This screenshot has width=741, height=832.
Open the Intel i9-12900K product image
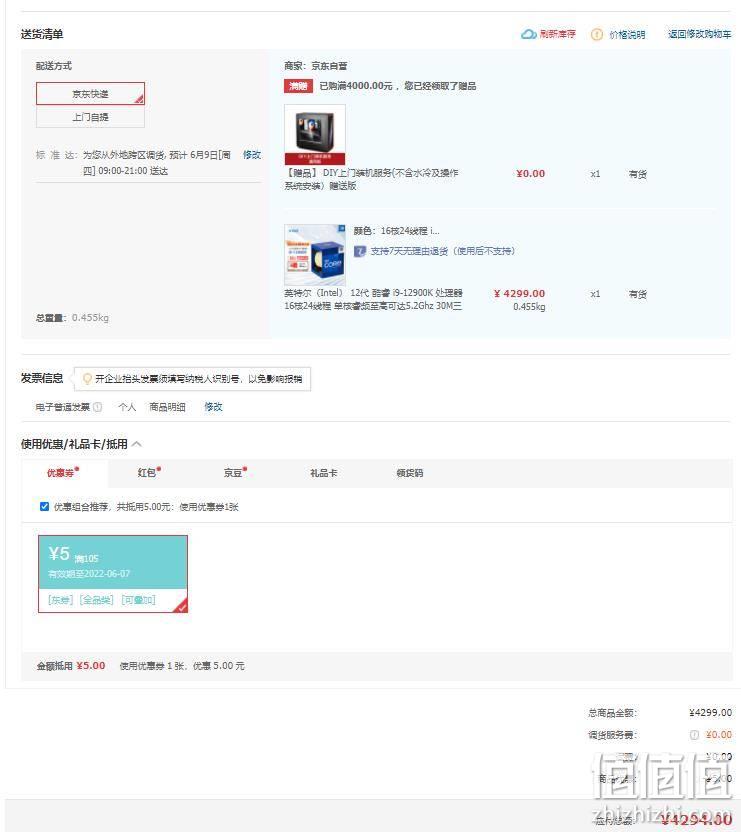click(x=315, y=255)
